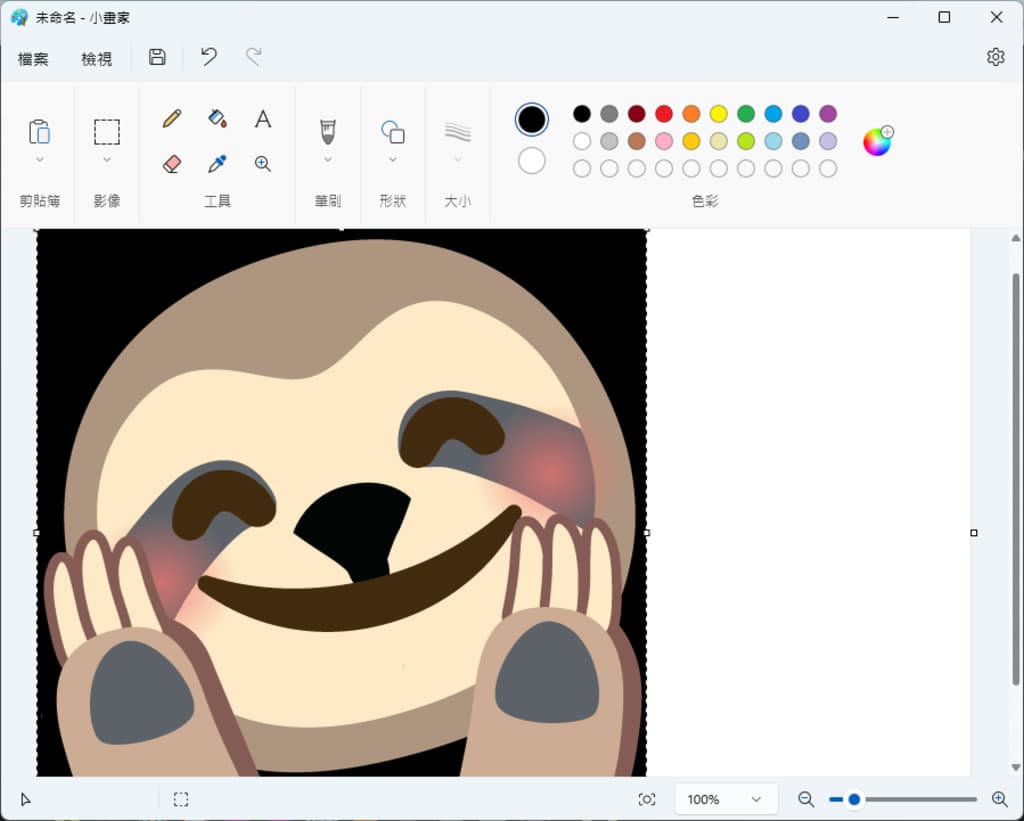This screenshot has height=821, width=1024.
Task: Expand the Selection options arrow
Action: pos(106,159)
